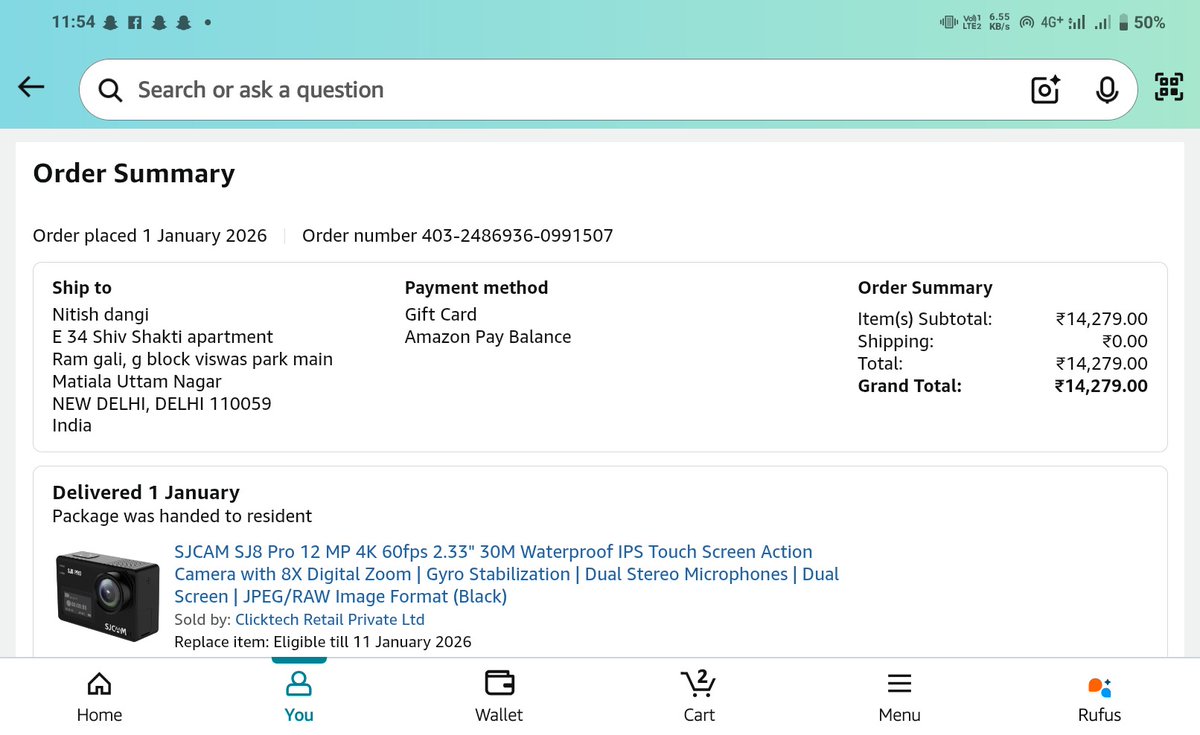This screenshot has height=735, width=1200.
Task: Tap the search magnifier icon
Action: click(x=111, y=90)
